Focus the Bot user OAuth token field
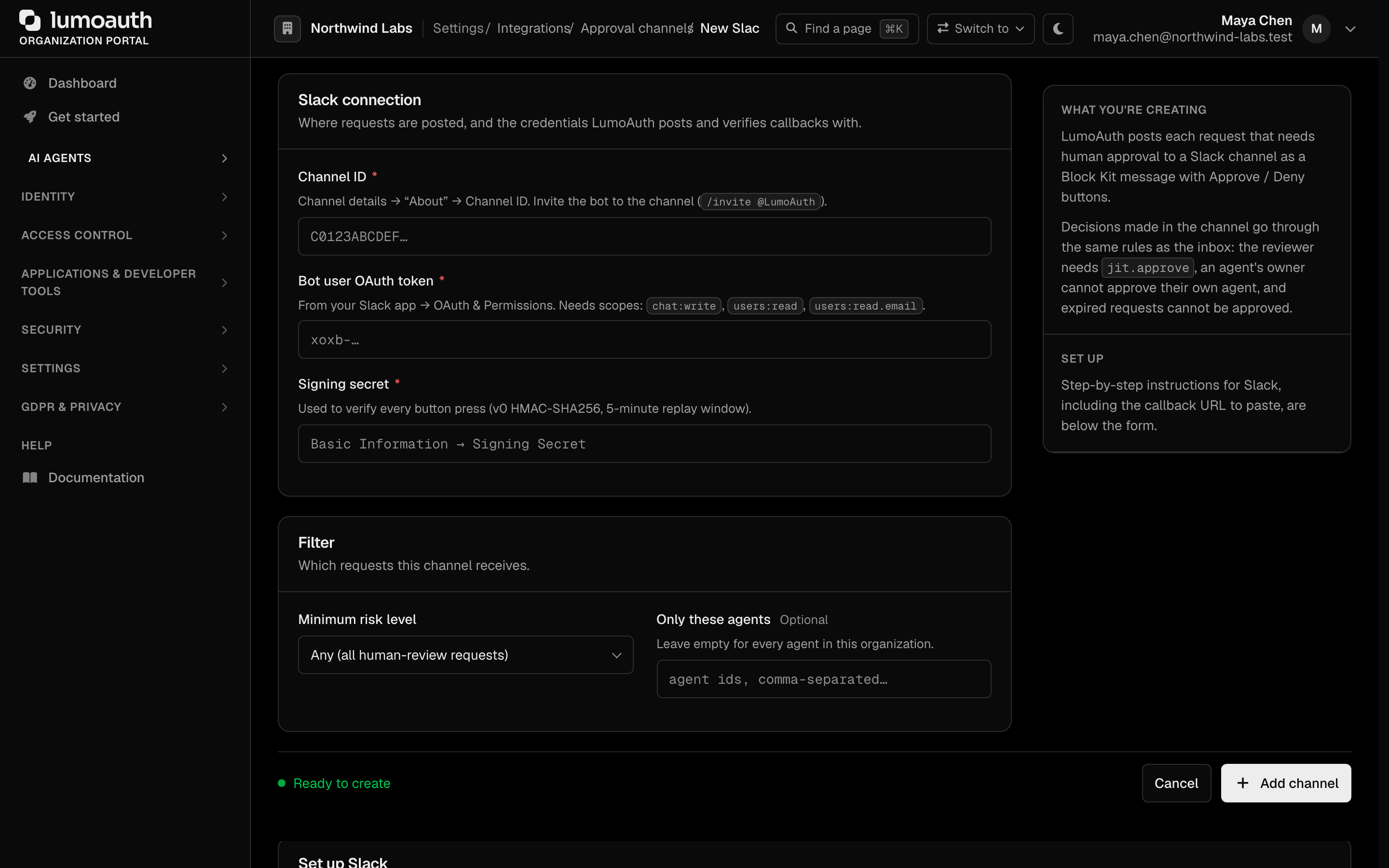 [x=644, y=340]
